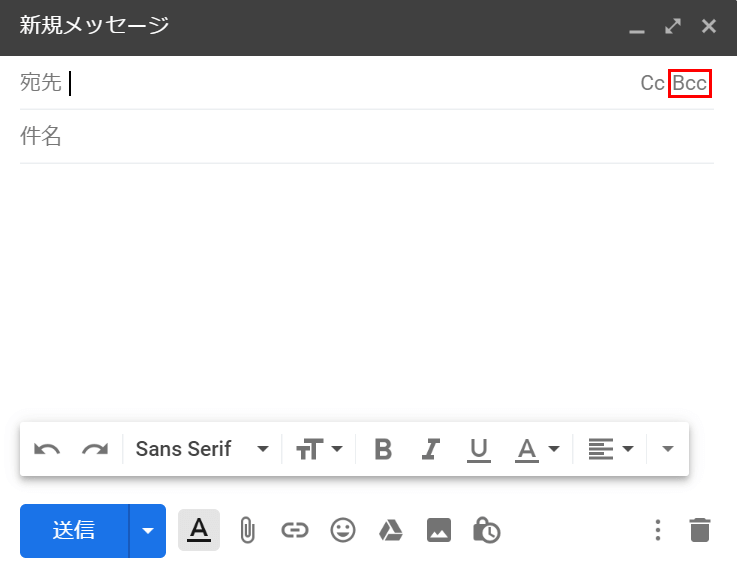
Task: Open the text size dropdown
Action: click(x=319, y=449)
